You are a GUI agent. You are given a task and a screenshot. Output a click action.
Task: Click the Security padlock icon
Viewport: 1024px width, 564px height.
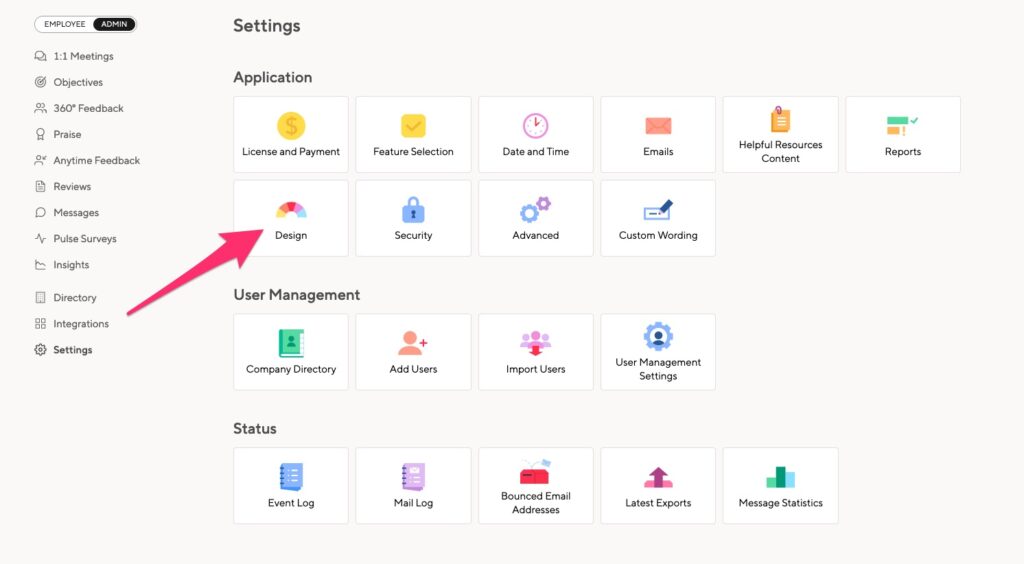click(413, 210)
